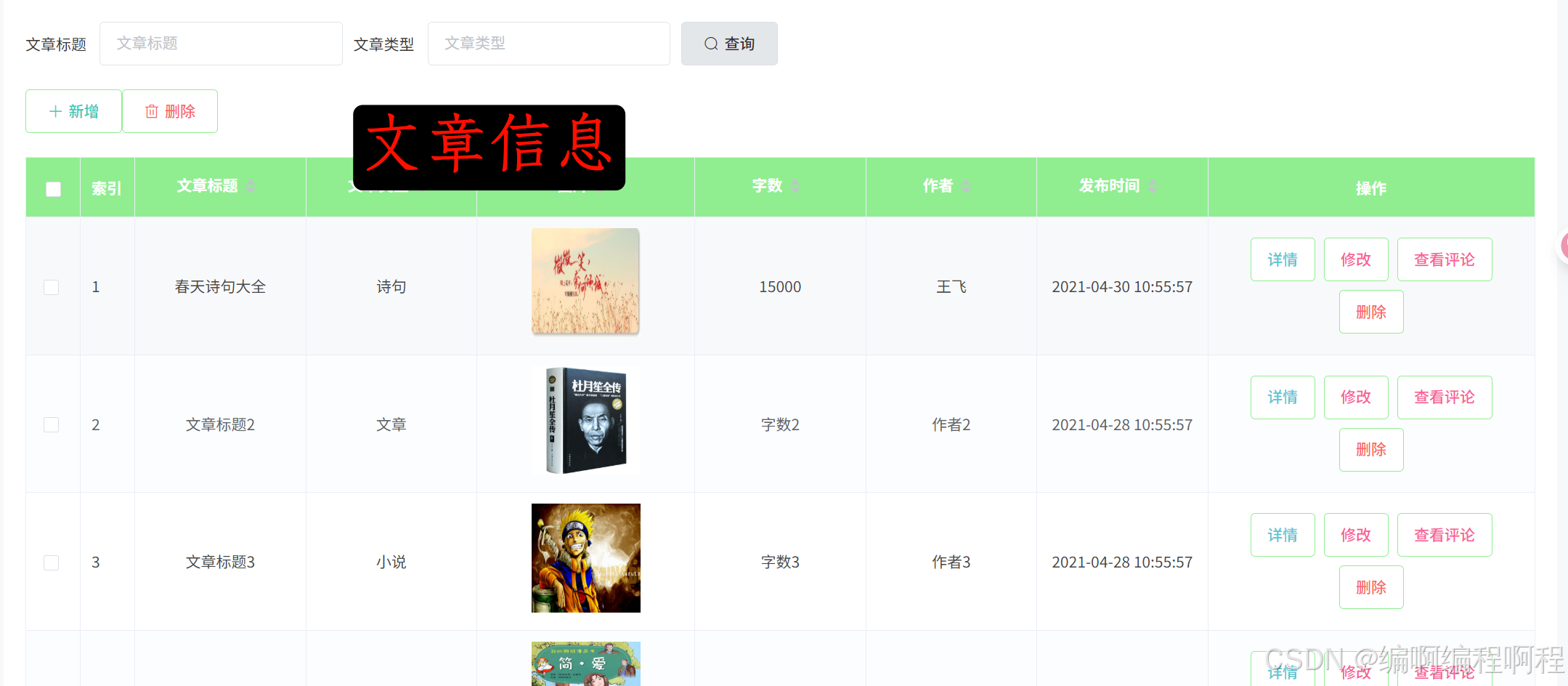Open the 杜月笙全传 book cover thumbnail
Image resolution: width=1568 pixels, height=686 pixels.
pos(585,420)
